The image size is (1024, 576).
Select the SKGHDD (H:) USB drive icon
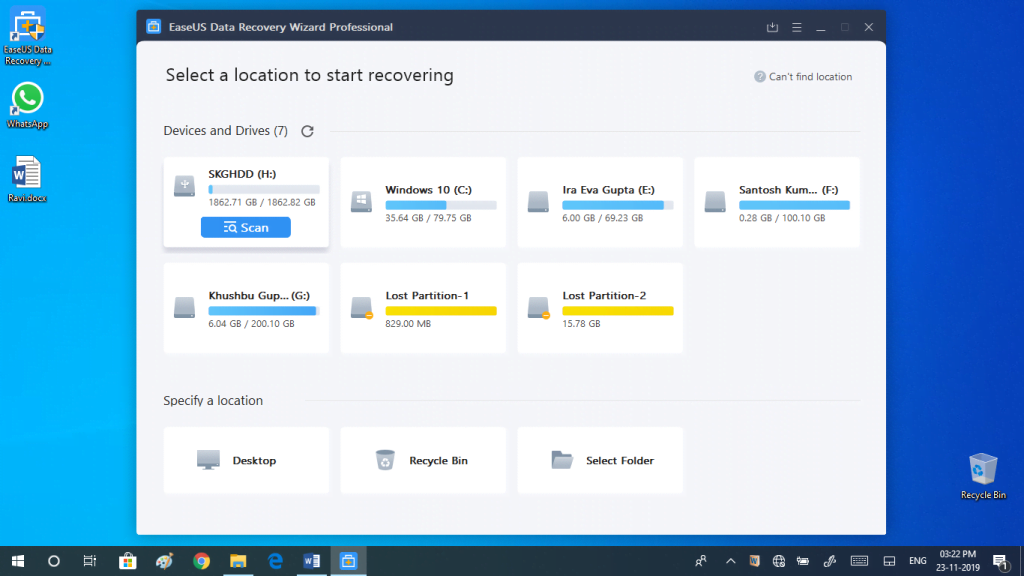click(x=184, y=186)
